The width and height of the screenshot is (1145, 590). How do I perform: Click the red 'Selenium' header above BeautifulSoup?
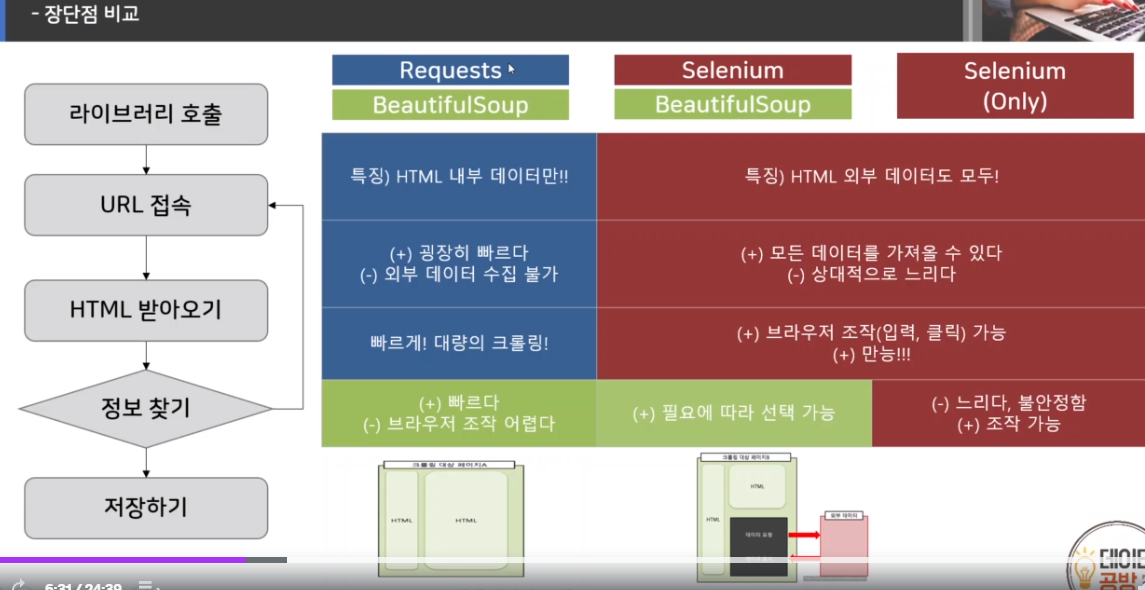(x=732, y=70)
